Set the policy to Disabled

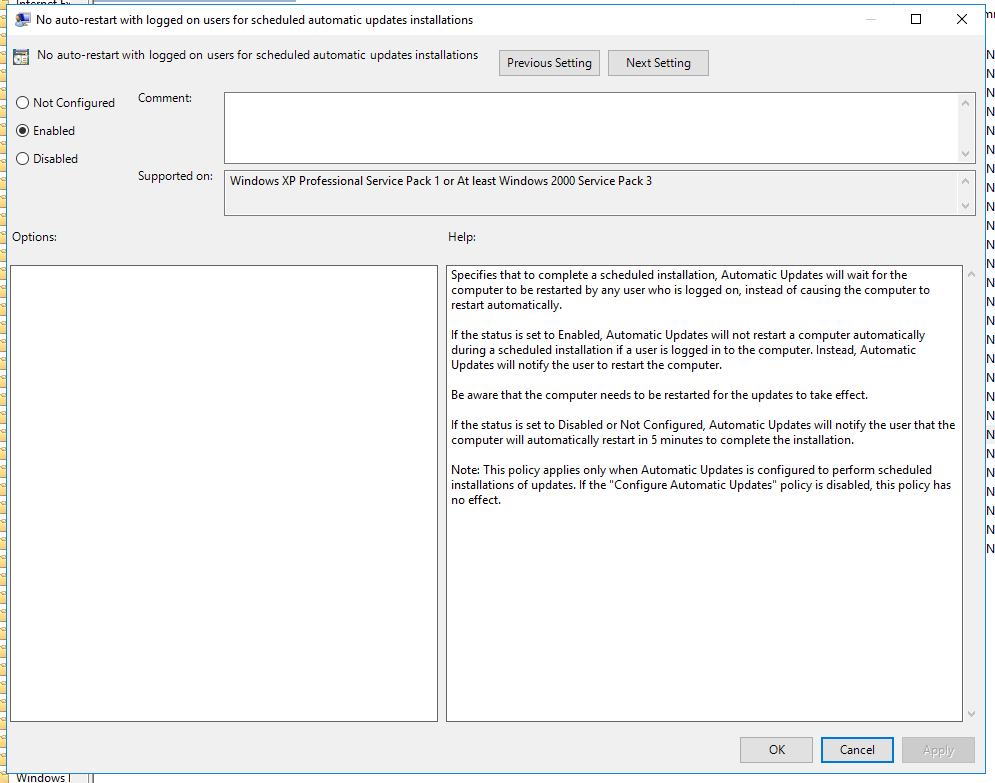(23, 159)
